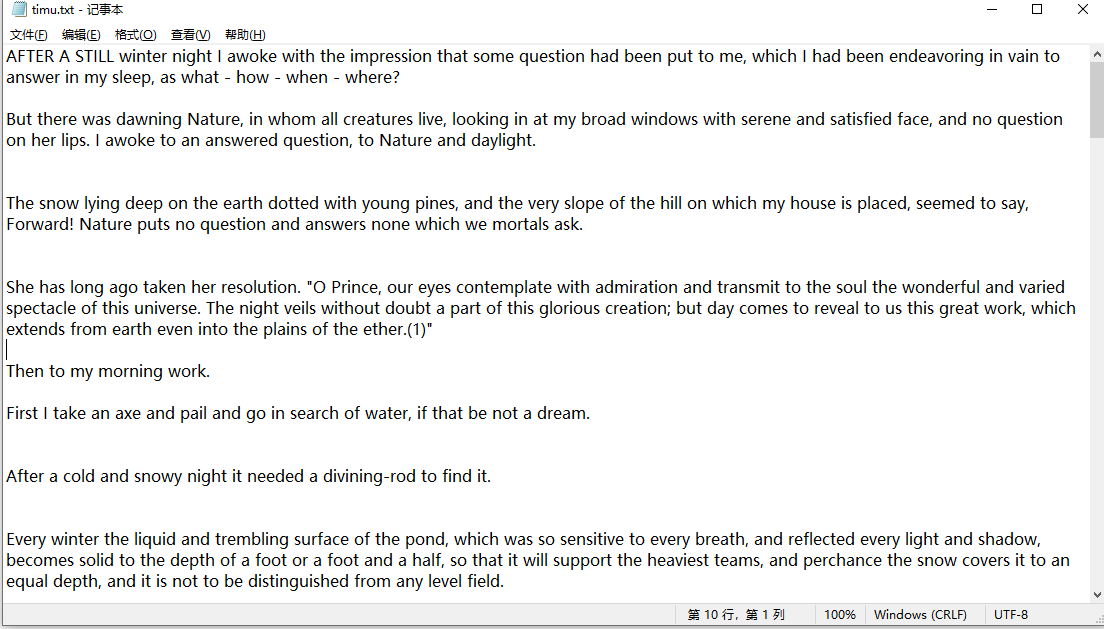
Task: Maximize the Notepad window
Action: [x=1037, y=10]
